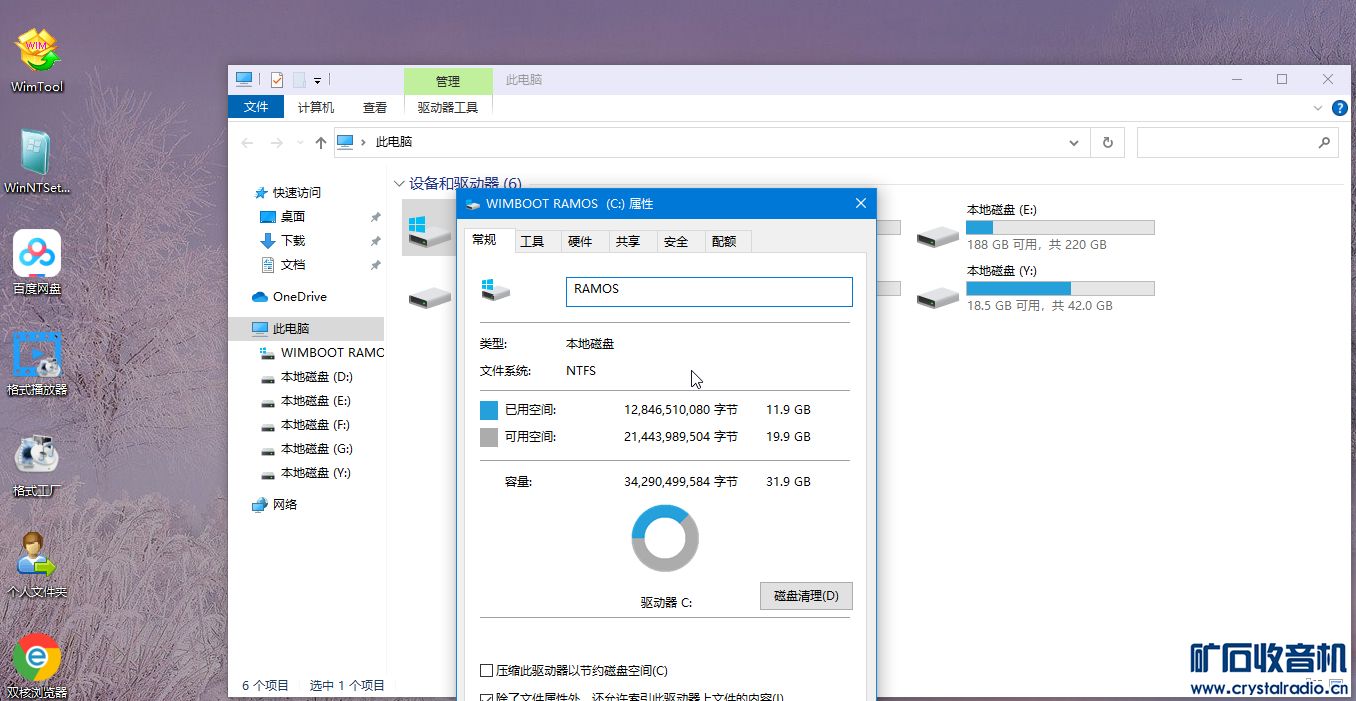Click the pin icon next to 下载
This screenshot has height=701, width=1356.
pos(375,241)
